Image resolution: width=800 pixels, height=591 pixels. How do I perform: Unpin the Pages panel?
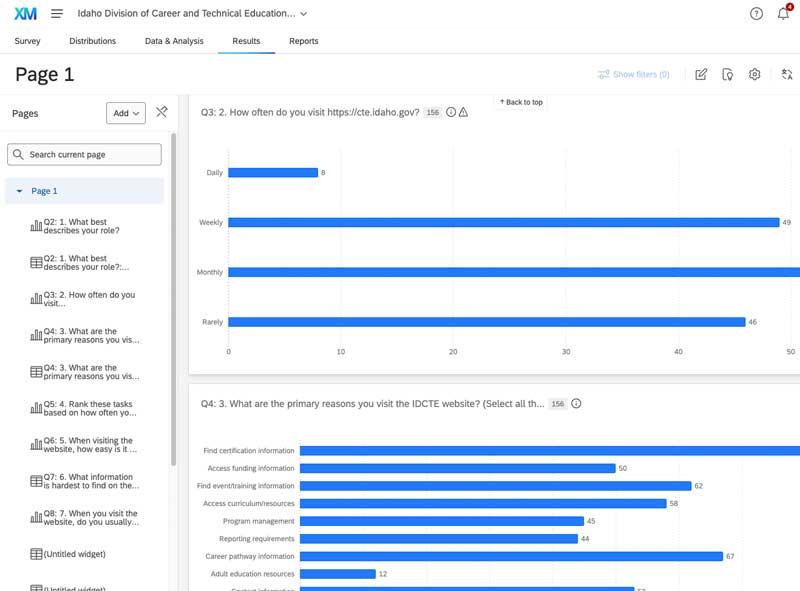[162, 112]
